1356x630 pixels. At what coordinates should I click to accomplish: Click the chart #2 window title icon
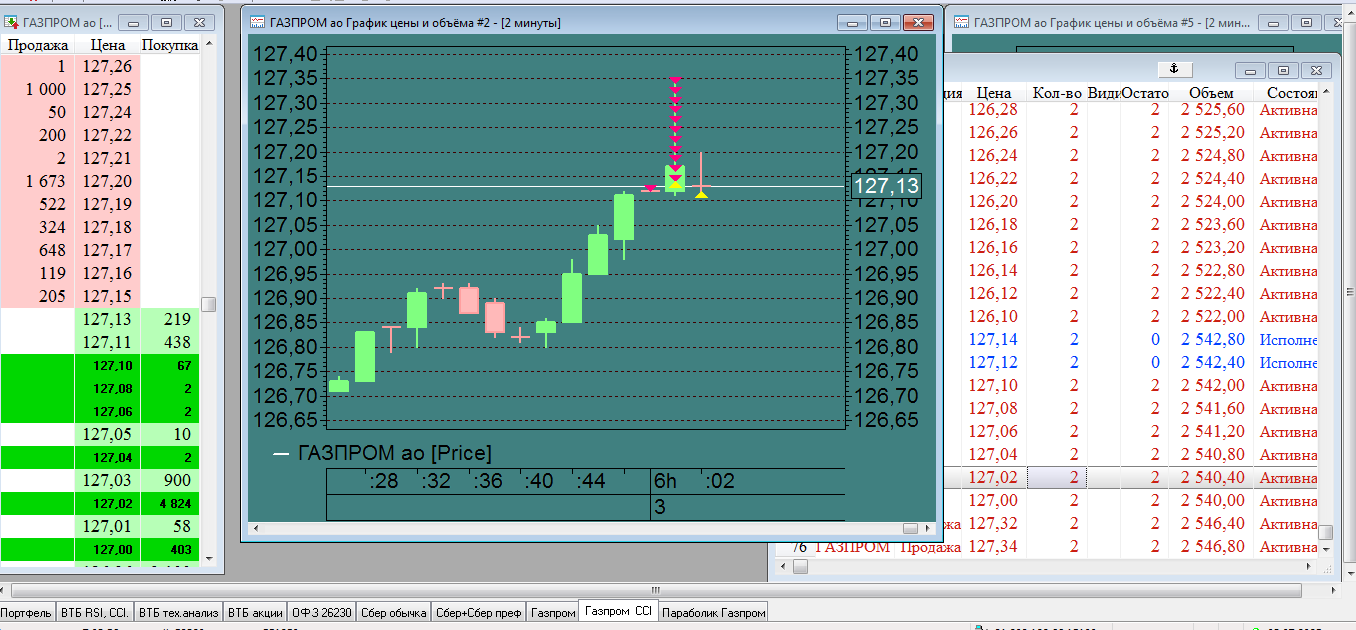257,22
